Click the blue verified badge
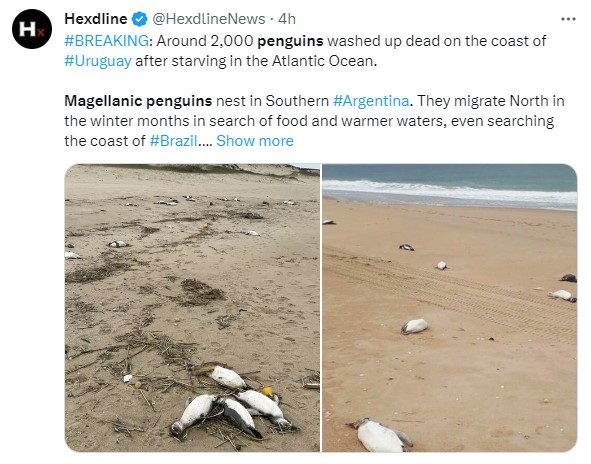Screen dimensions: 591x464 pos(139,19)
